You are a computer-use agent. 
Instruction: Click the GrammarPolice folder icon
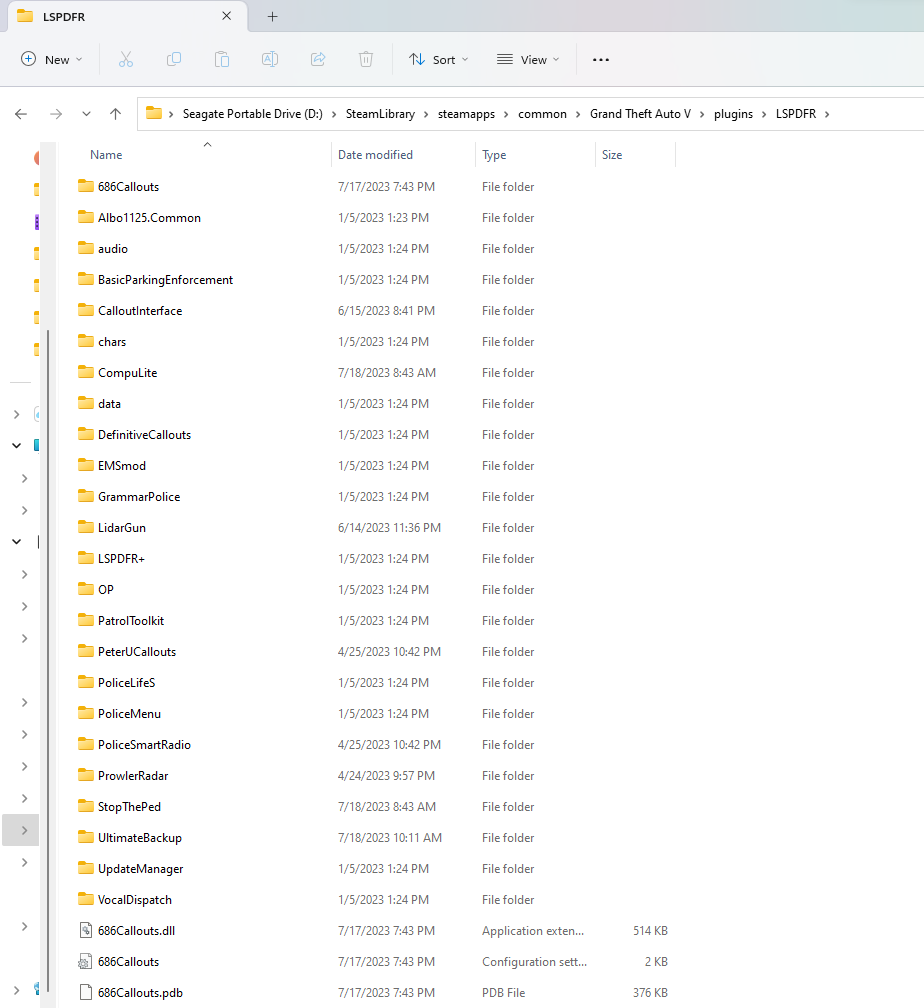point(86,496)
